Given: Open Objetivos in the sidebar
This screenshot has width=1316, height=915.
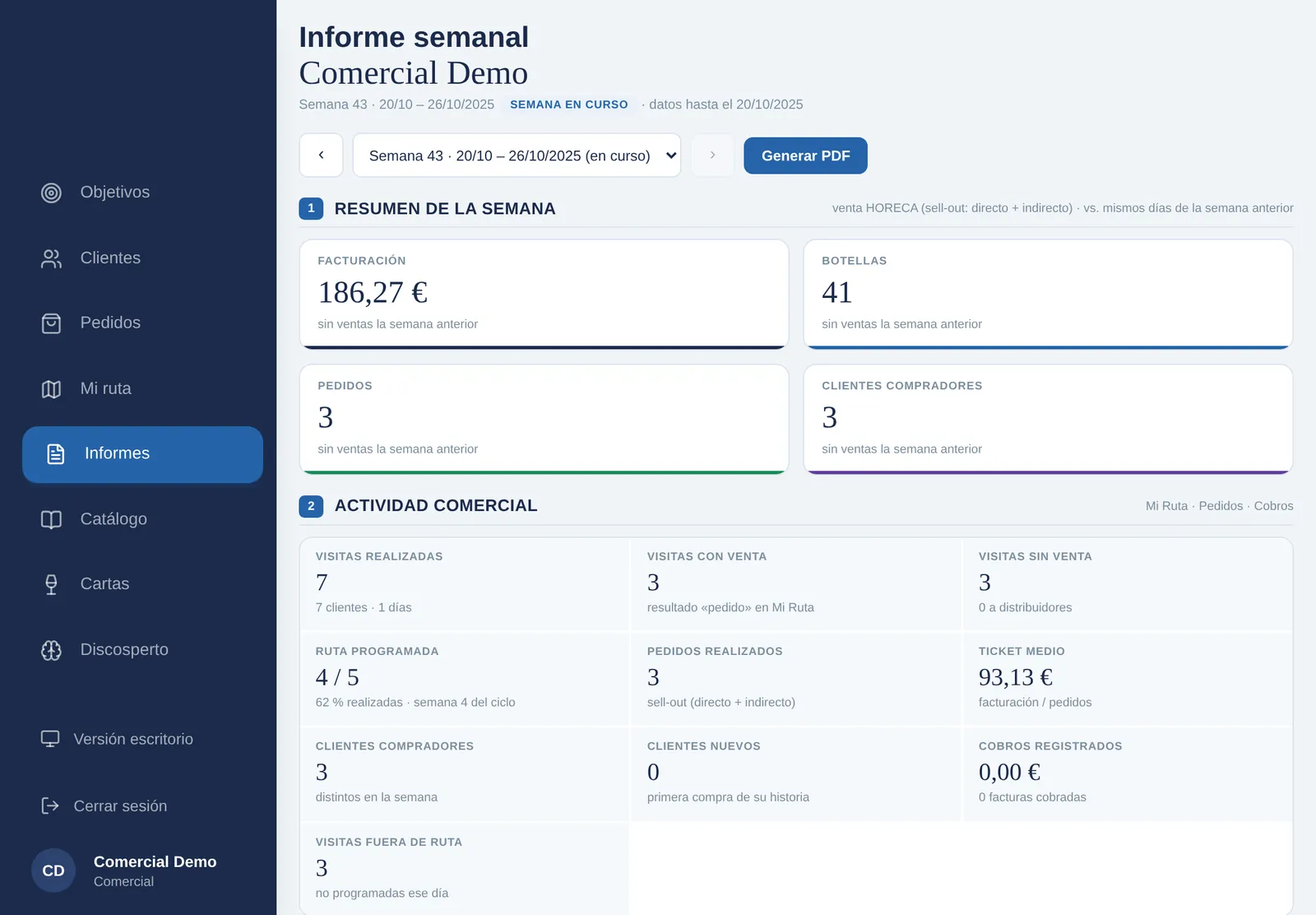Looking at the screenshot, I should 142,193.
